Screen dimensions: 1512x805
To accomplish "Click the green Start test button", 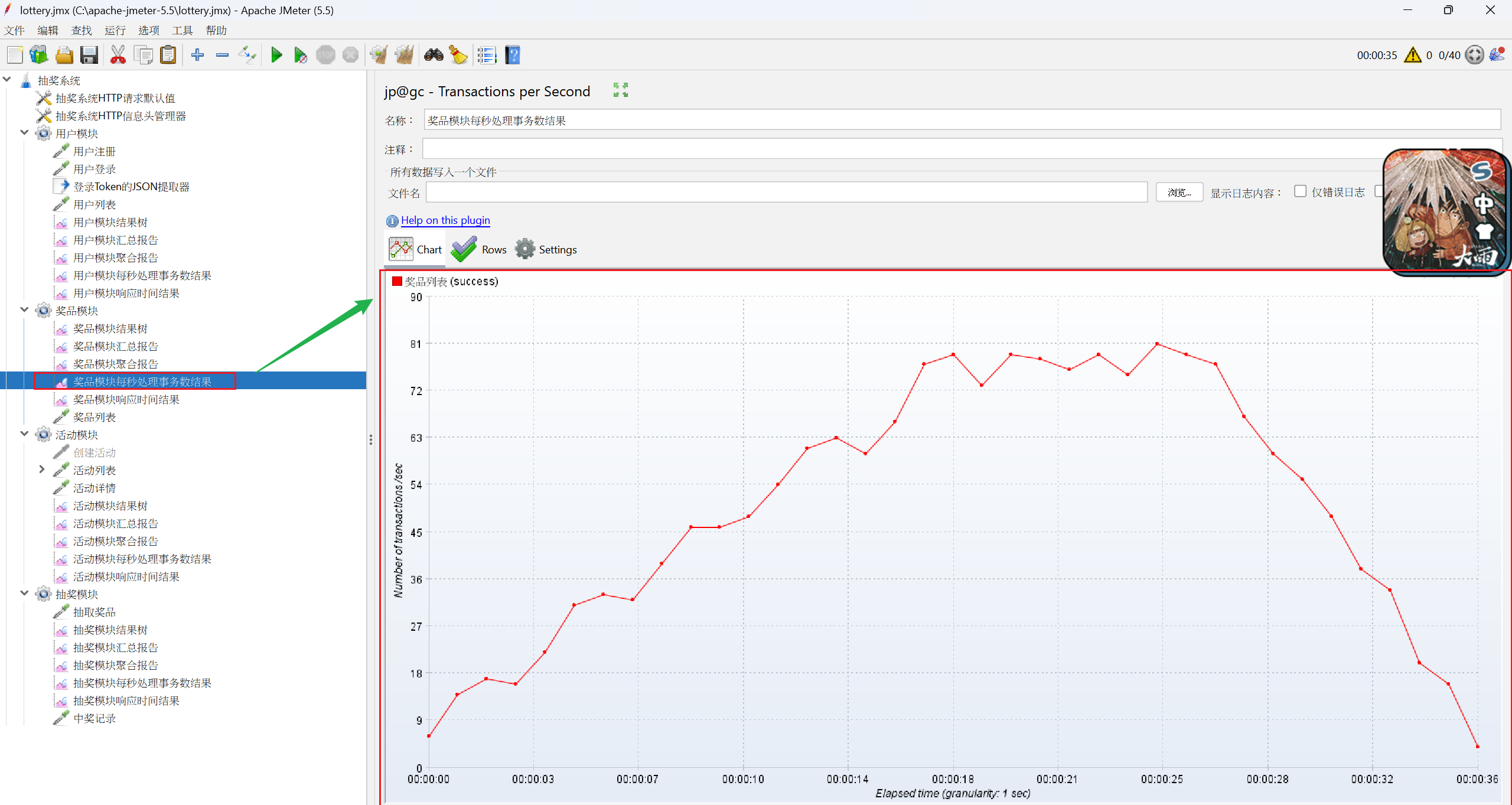I will (276, 56).
